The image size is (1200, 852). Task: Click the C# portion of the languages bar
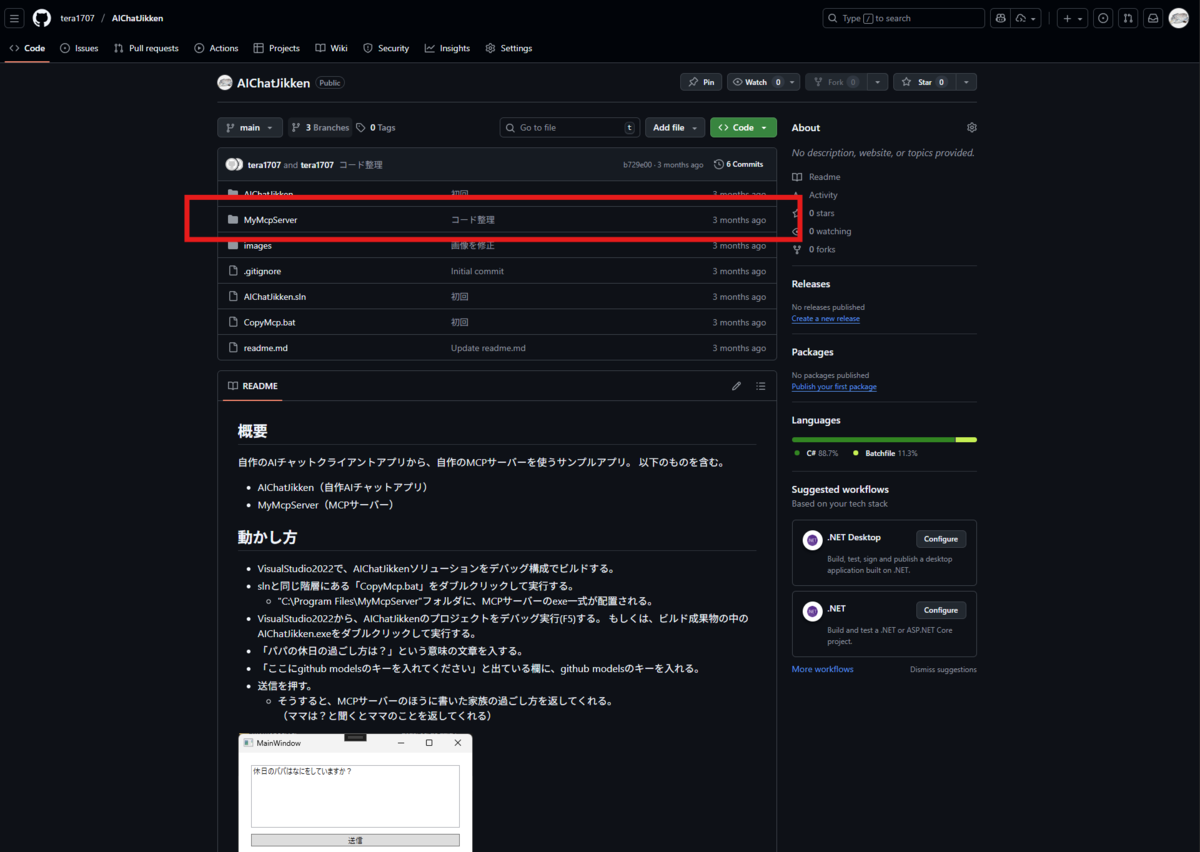tap(874, 440)
